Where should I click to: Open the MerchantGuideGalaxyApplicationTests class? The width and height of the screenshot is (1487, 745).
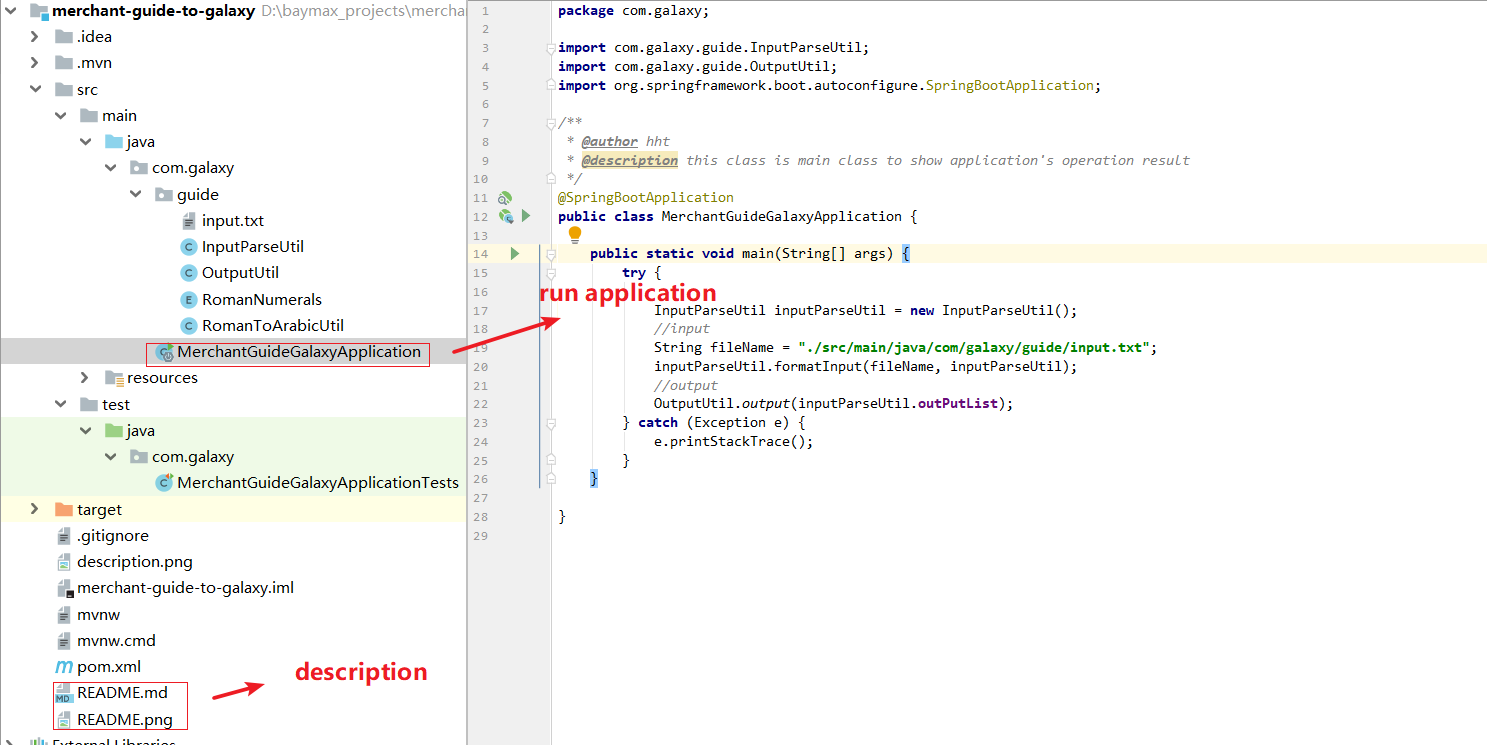click(x=317, y=483)
